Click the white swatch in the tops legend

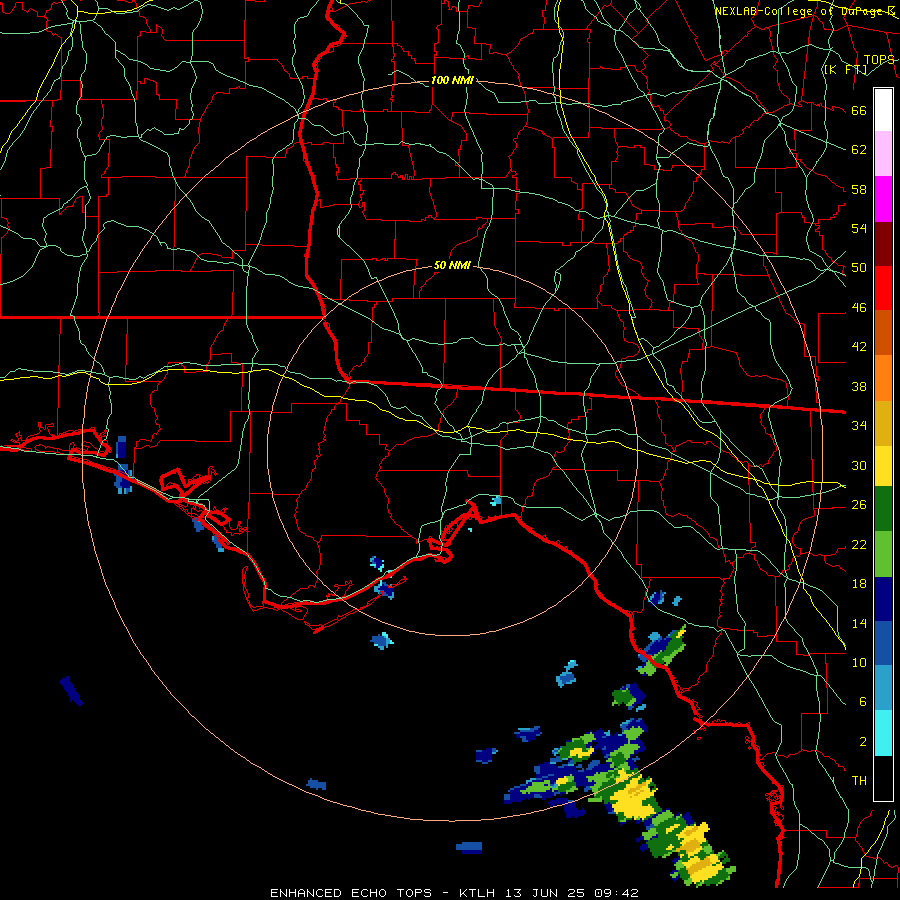(883, 110)
